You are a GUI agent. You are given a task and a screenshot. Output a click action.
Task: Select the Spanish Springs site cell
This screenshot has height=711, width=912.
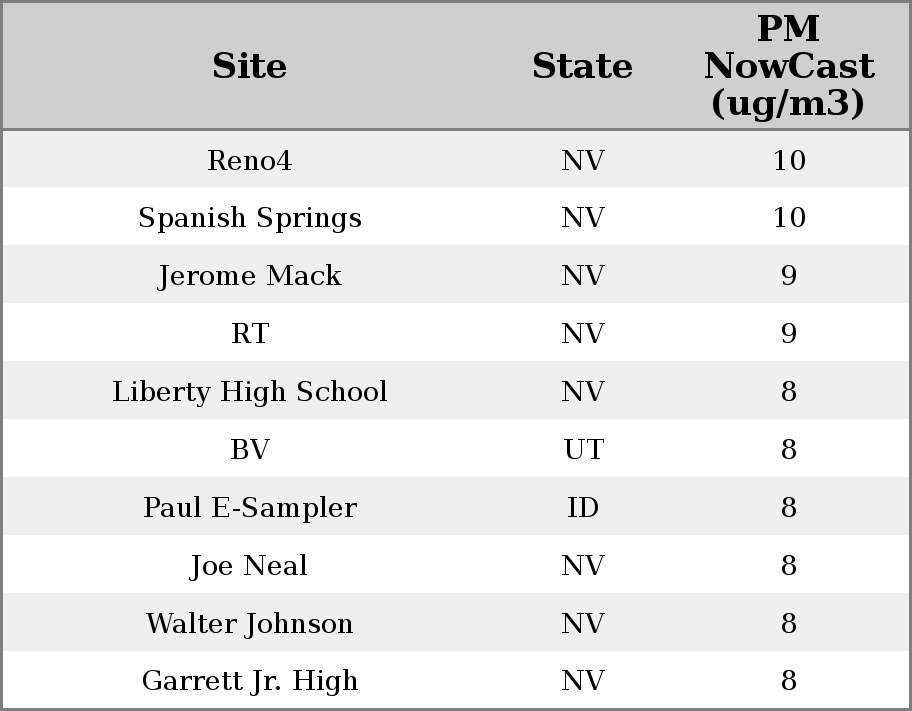coord(249,218)
